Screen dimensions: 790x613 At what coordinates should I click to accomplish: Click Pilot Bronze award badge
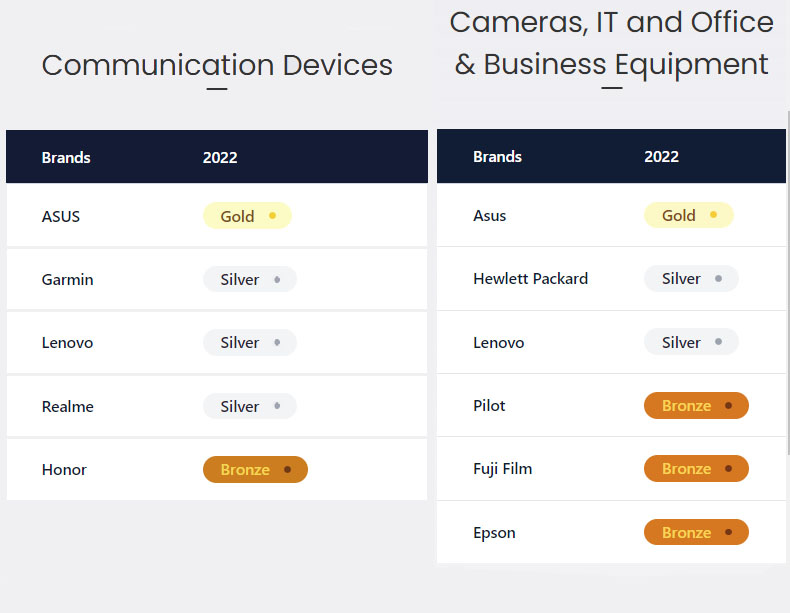pos(696,406)
